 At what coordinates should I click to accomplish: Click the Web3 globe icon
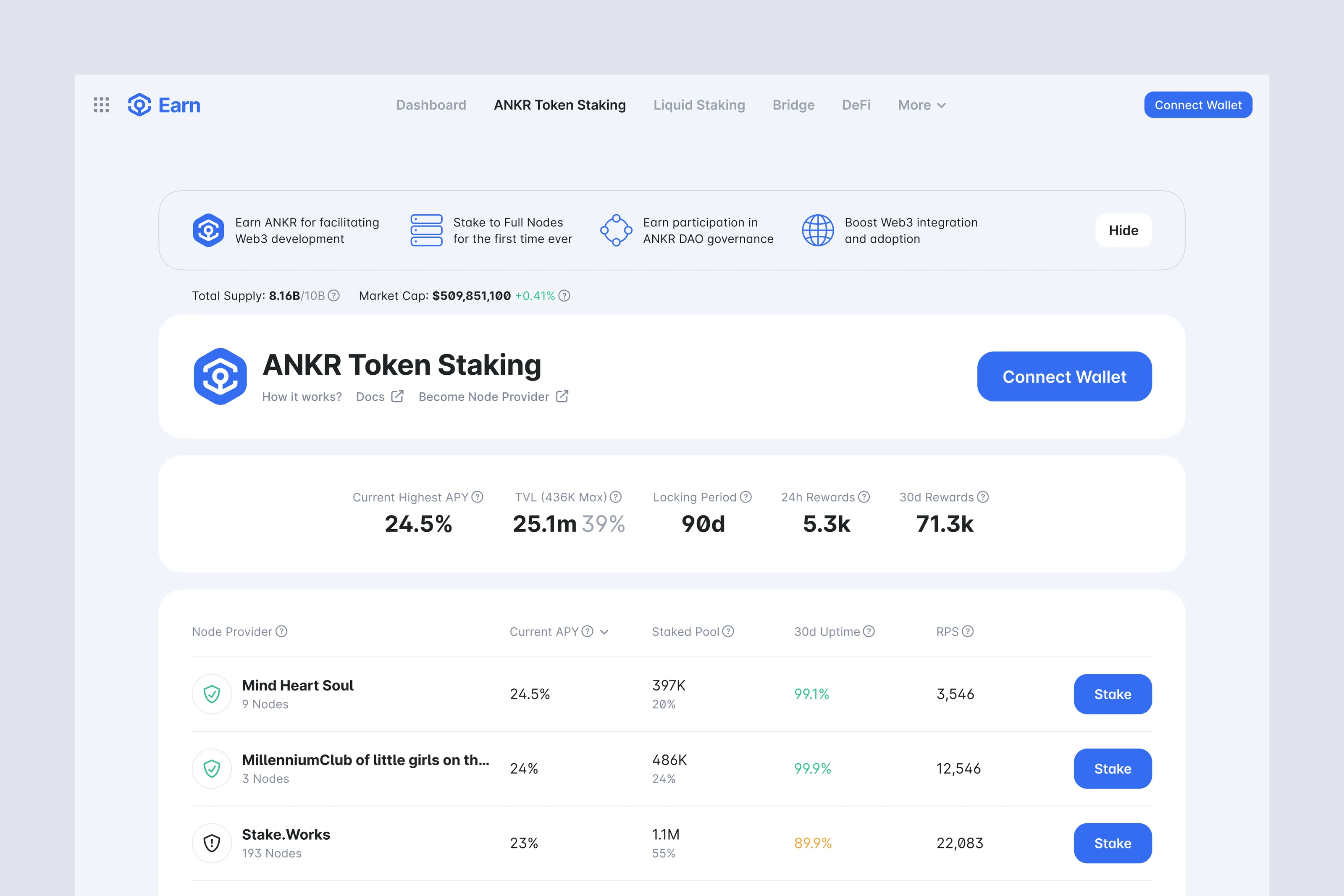[x=818, y=230]
